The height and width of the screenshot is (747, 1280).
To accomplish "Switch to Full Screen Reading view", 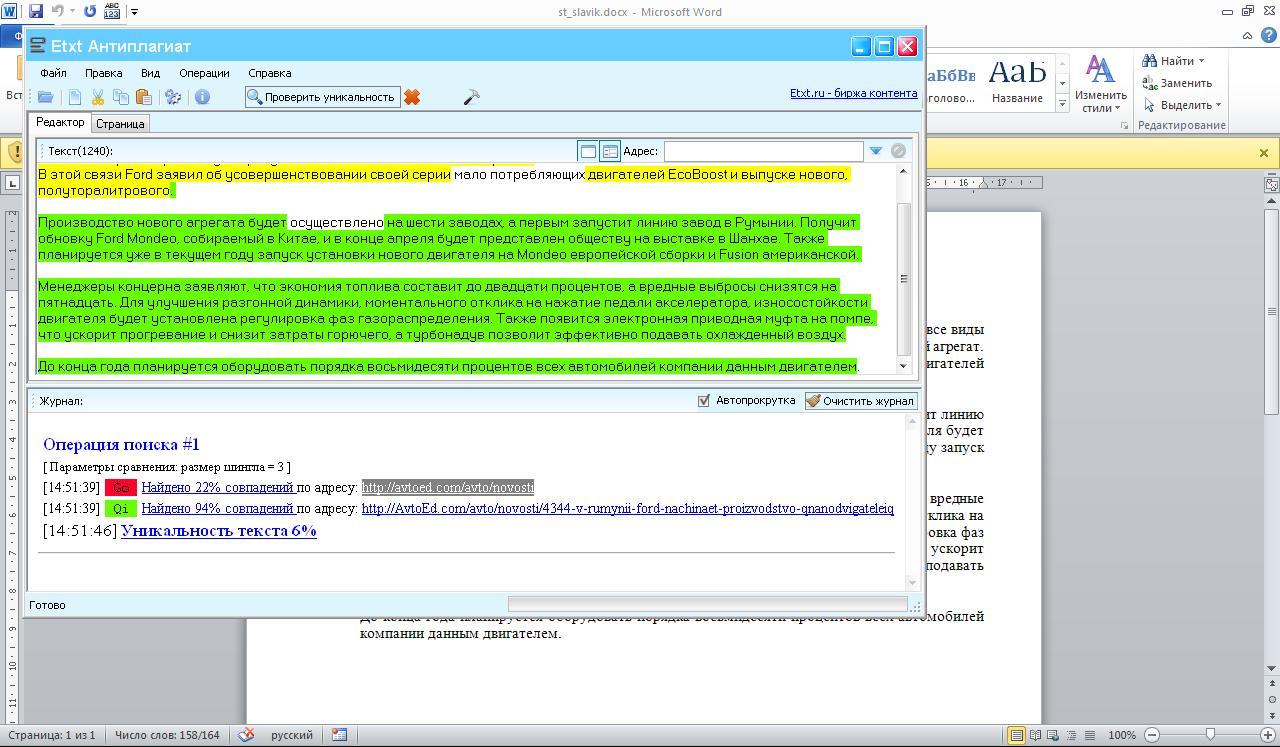I will point(1036,735).
